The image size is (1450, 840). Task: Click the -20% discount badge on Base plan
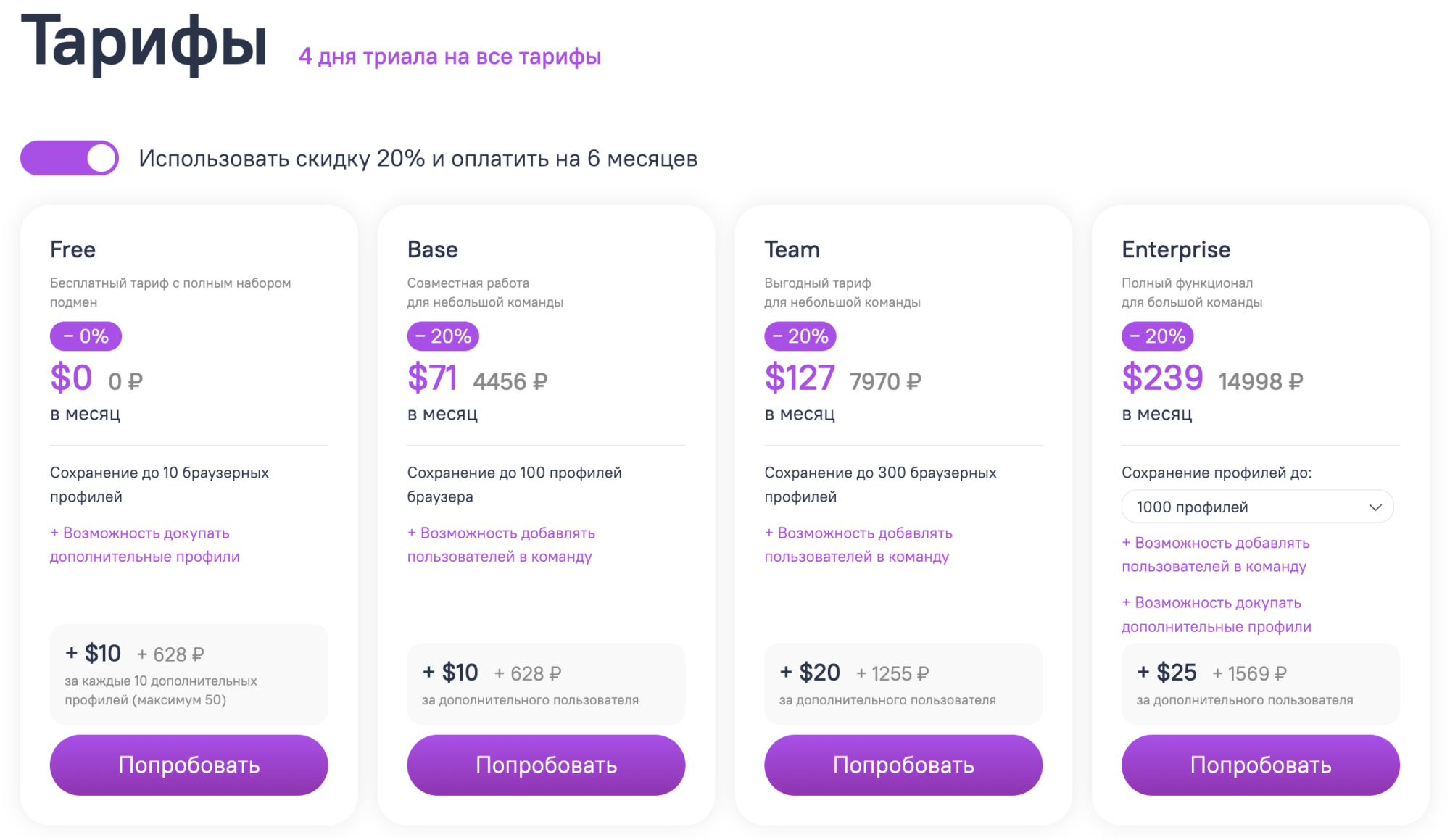pyautogui.click(x=442, y=336)
